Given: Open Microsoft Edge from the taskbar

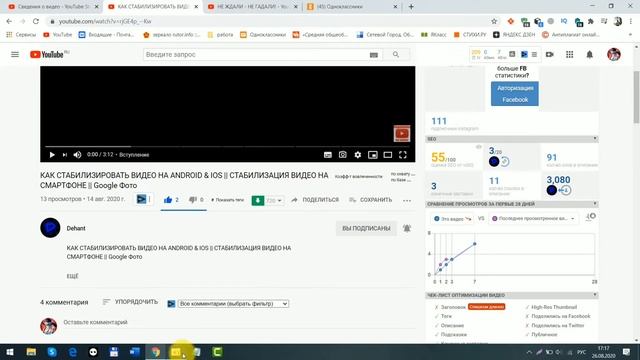Looking at the screenshot, I should 73,352.
